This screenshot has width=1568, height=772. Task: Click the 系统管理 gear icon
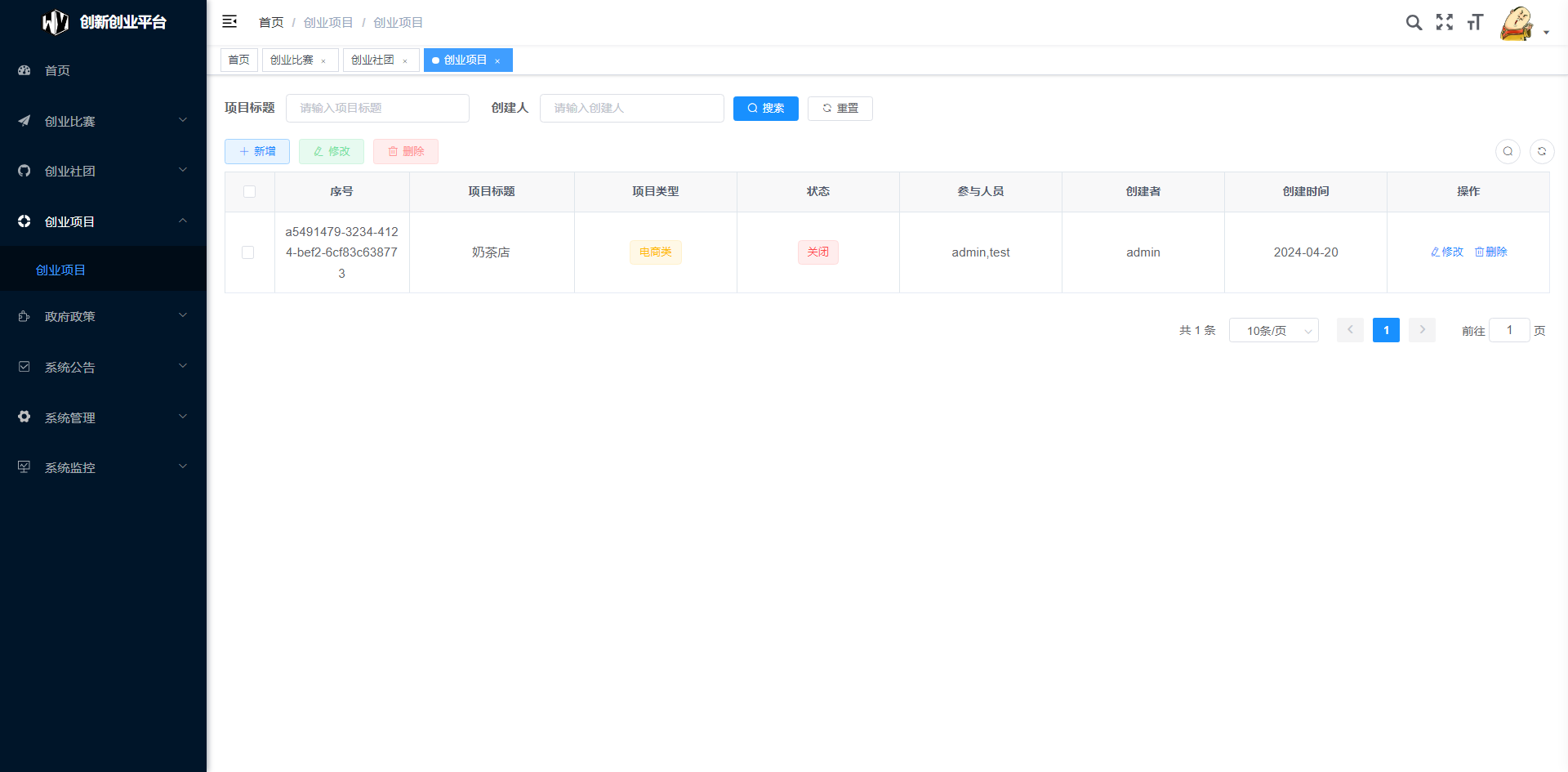[x=24, y=417]
